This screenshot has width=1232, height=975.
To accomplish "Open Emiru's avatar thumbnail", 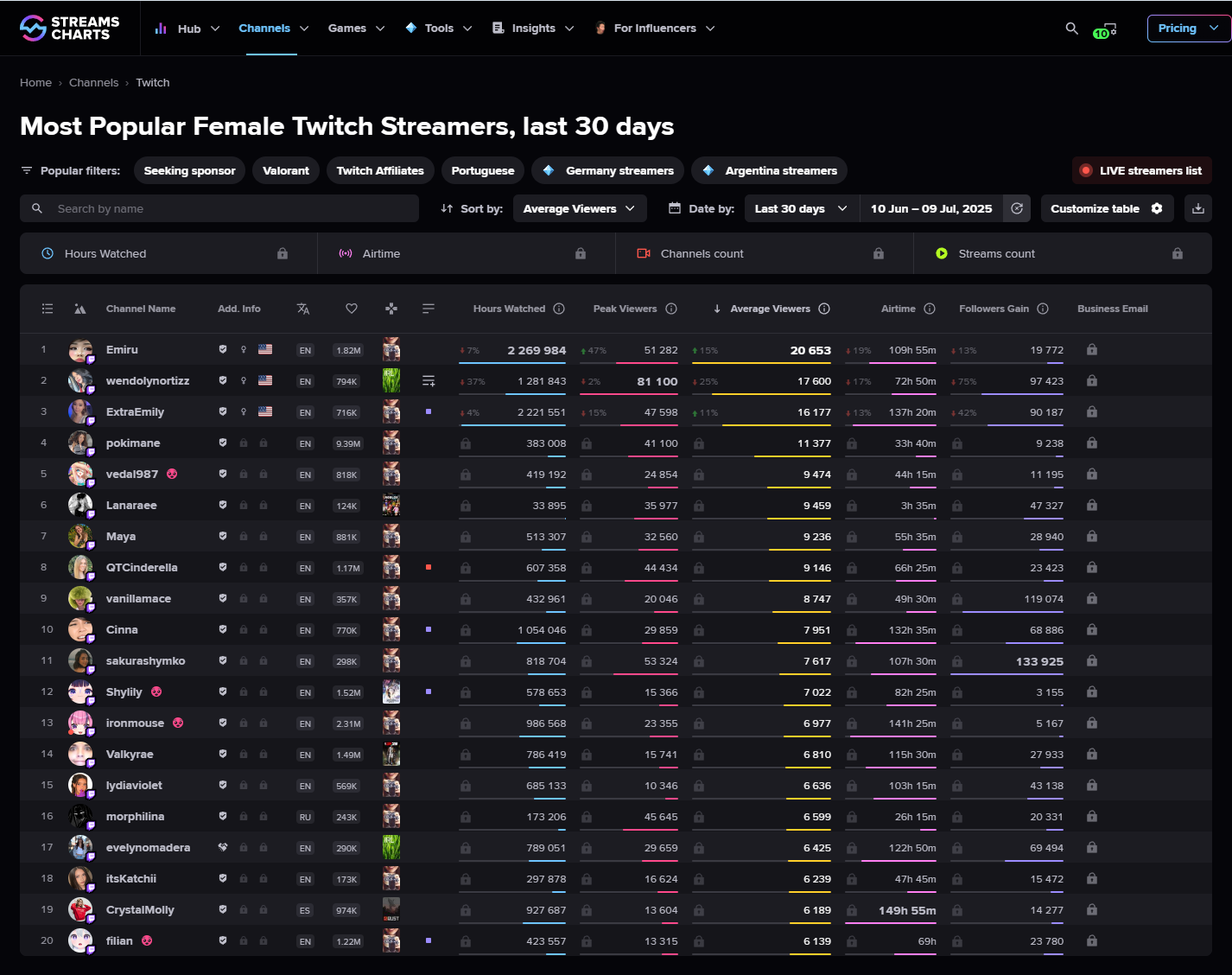I will click(80, 350).
